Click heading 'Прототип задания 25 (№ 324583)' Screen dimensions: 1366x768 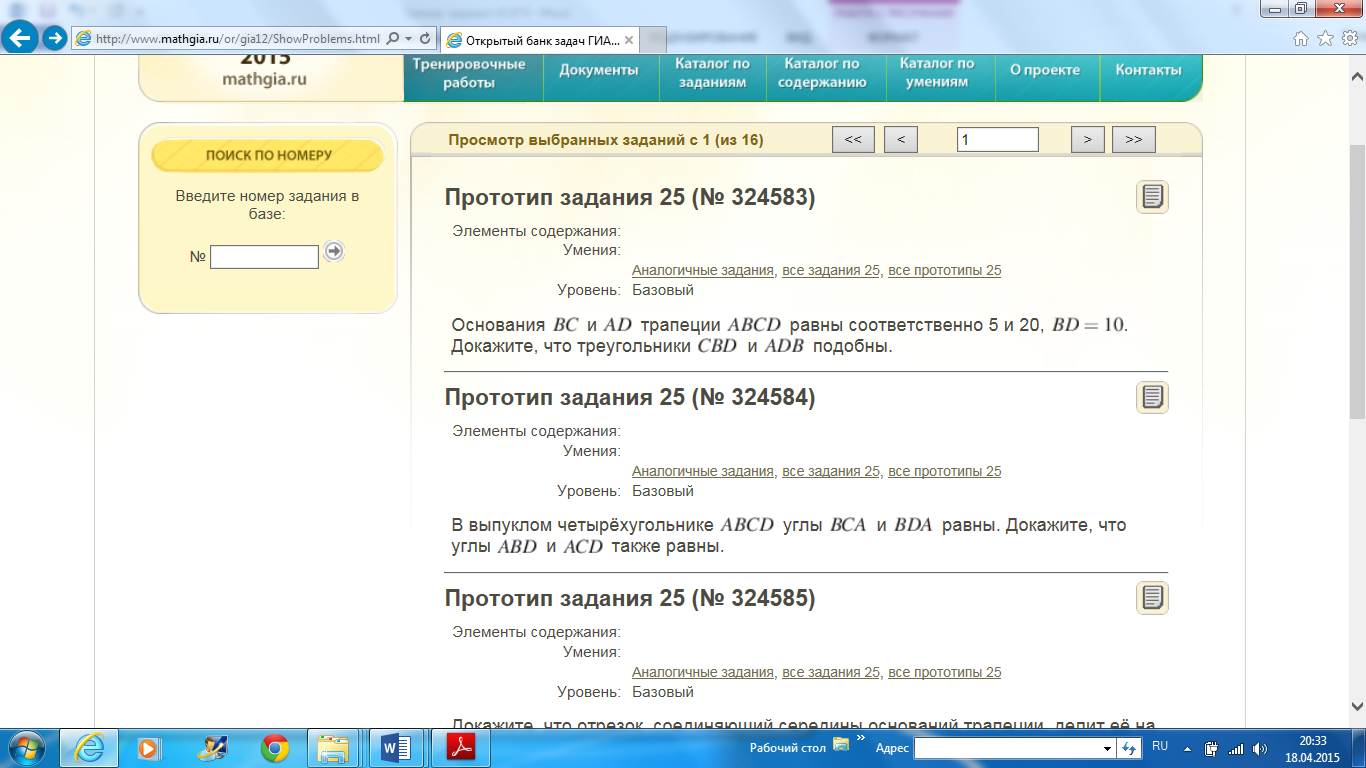[x=630, y=198]
